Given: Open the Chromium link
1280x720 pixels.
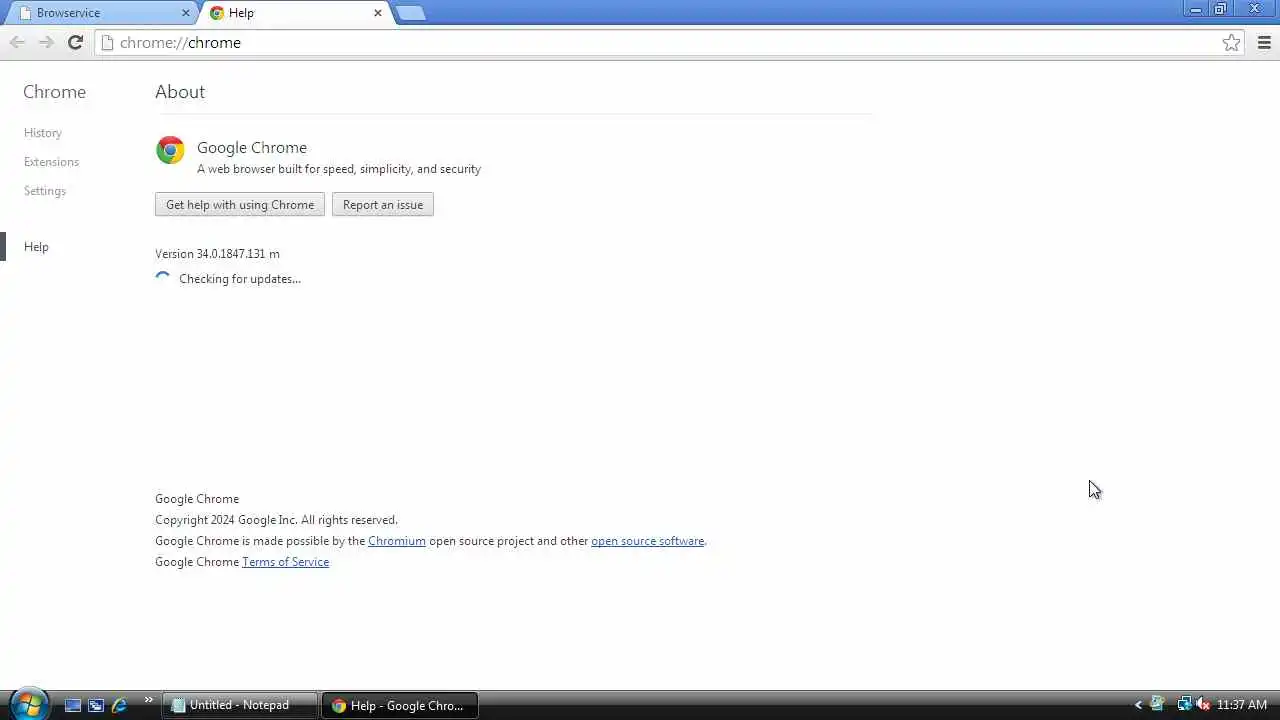Looking at the screenshot, I should pyautogui.click(x=397, y=540).
